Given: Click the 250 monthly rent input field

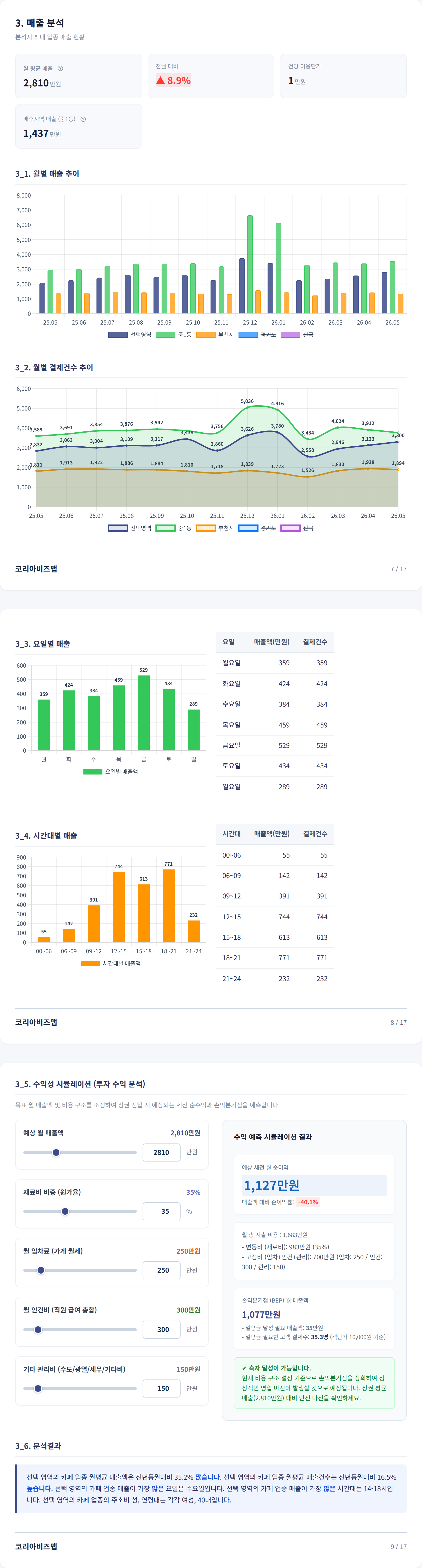Looking at the screenshot, I should 161,1270.
